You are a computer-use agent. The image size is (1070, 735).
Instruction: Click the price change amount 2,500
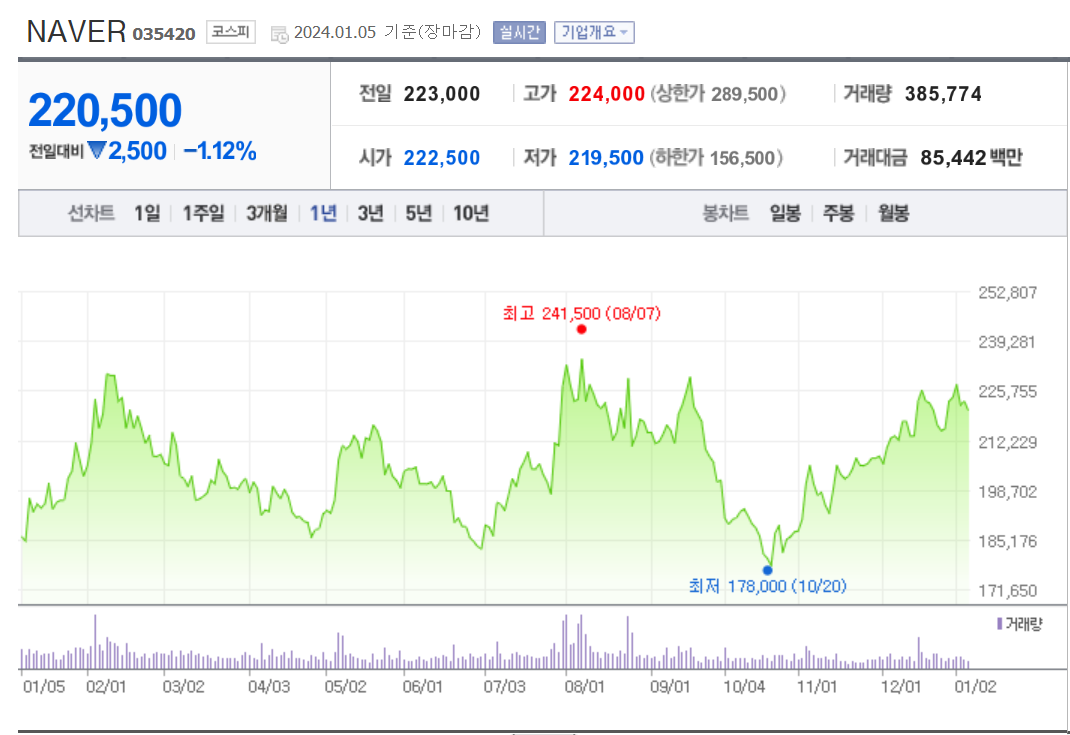coord(137,151)
